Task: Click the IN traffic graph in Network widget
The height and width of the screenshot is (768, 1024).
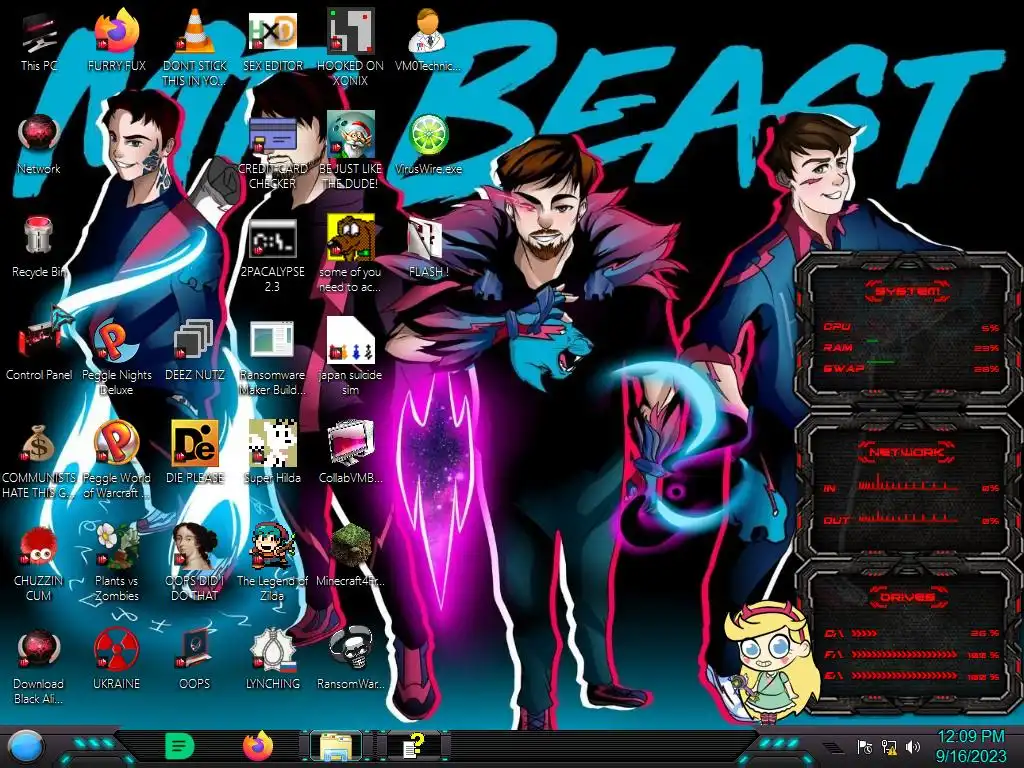Action: pos(908,485)
